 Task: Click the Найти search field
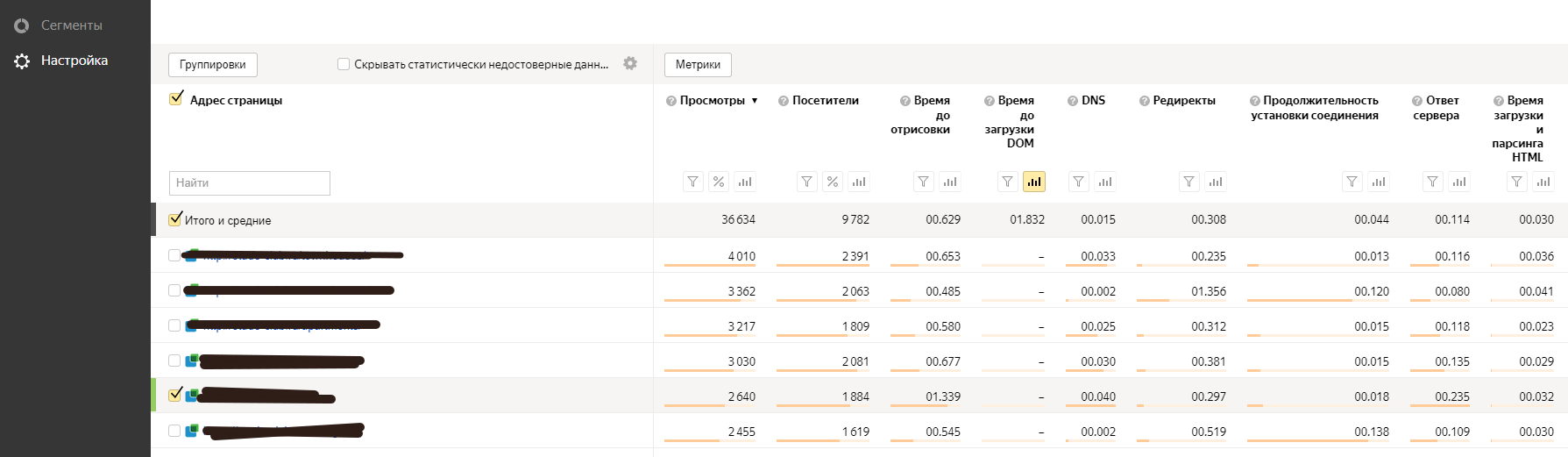(x=250, y=182)
